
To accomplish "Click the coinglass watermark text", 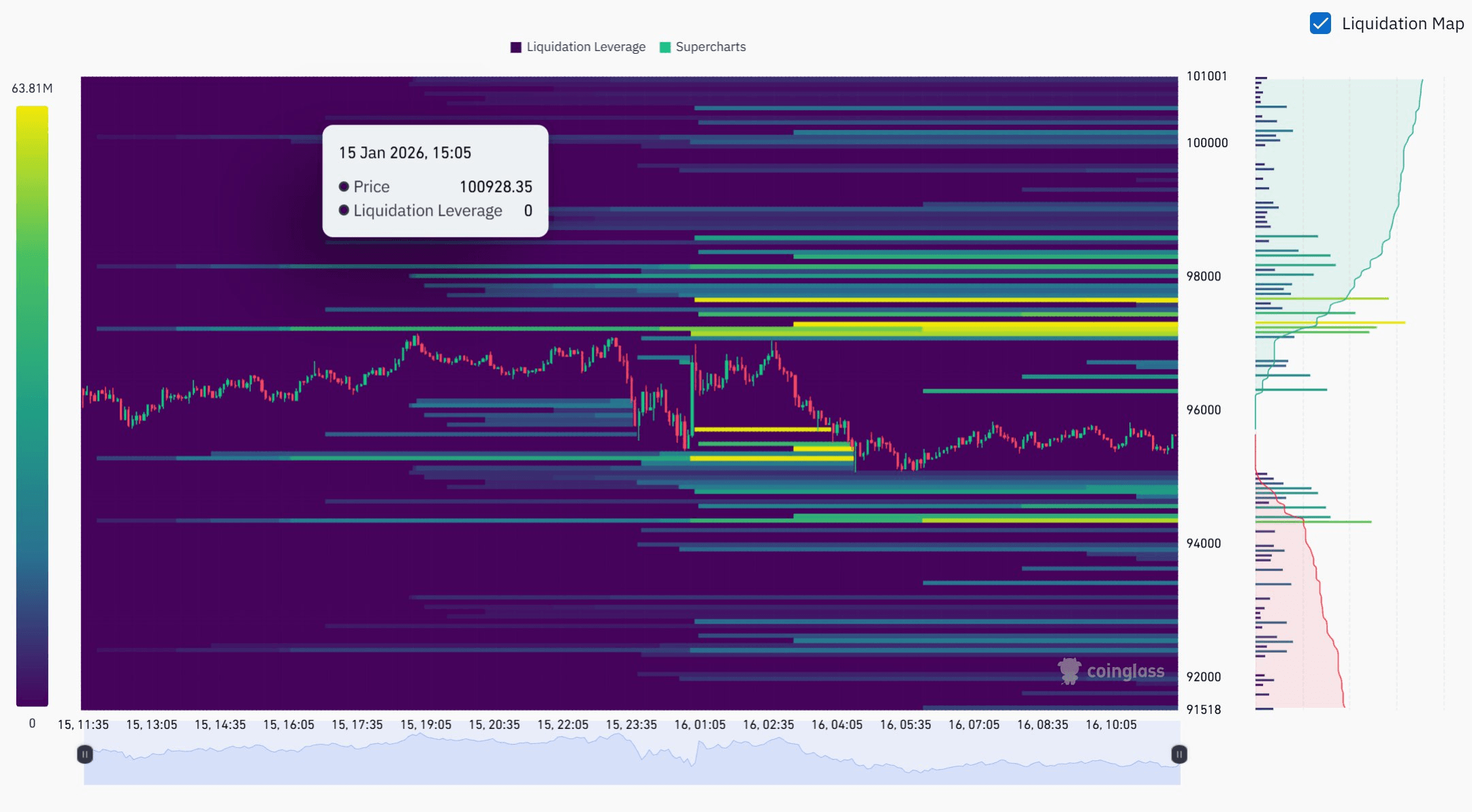I will click(1125, 672).
